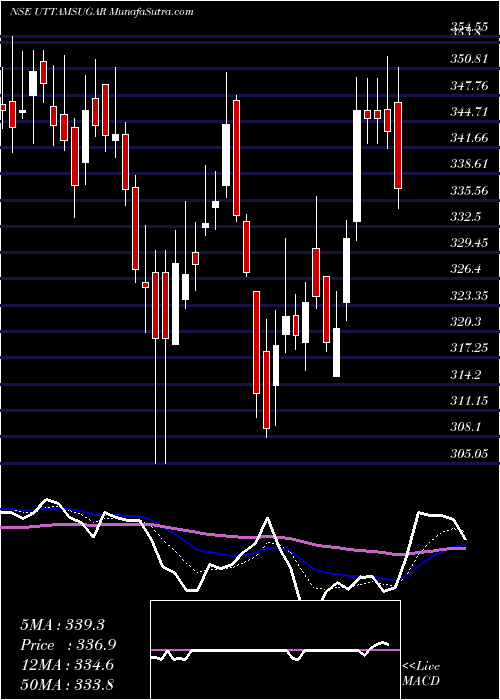500x700 pixels.
Task: Click the 314.2 price axis label
Action: click(466, 375)
